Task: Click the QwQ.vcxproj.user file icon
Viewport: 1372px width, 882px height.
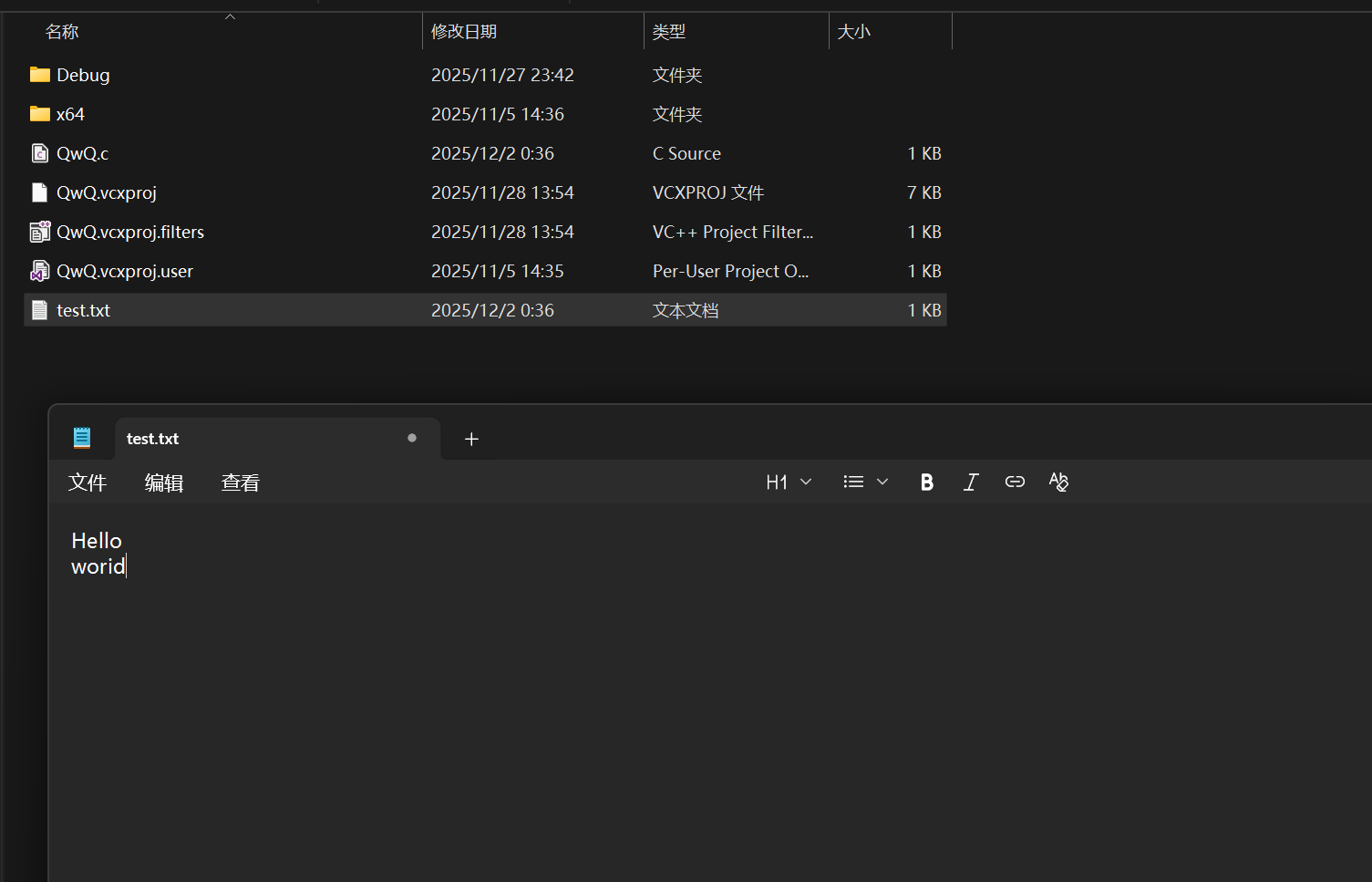Action: pos(39,271)
